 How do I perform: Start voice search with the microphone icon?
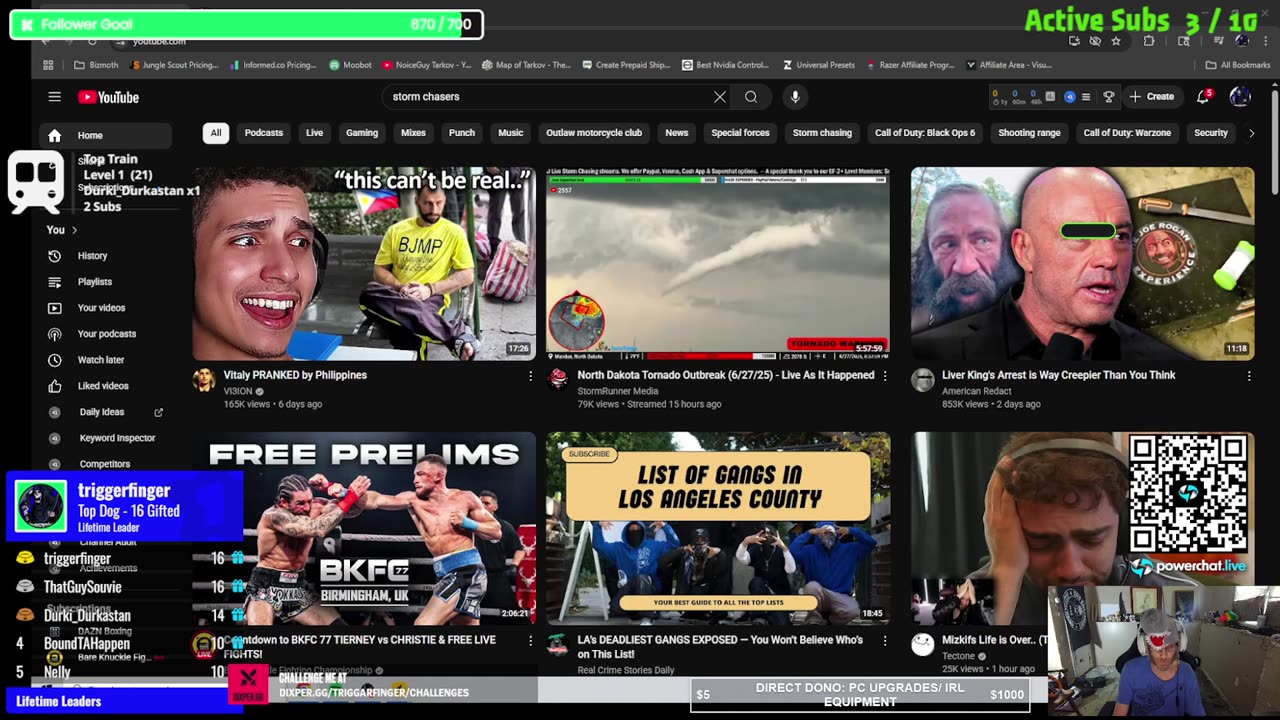click(x=795, y=97)
